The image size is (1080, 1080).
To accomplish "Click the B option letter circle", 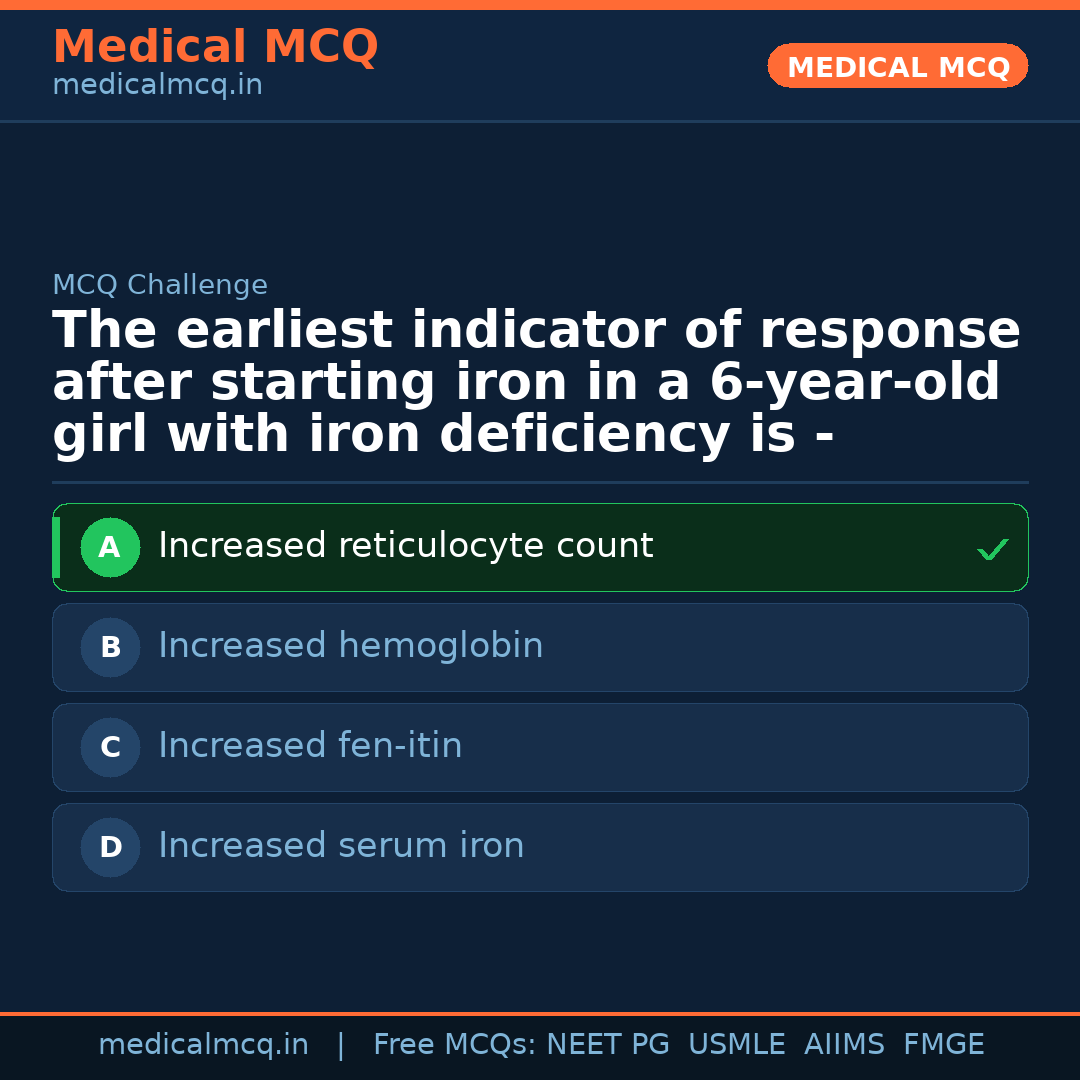I will pyautogui.click(x=110, y=648).
